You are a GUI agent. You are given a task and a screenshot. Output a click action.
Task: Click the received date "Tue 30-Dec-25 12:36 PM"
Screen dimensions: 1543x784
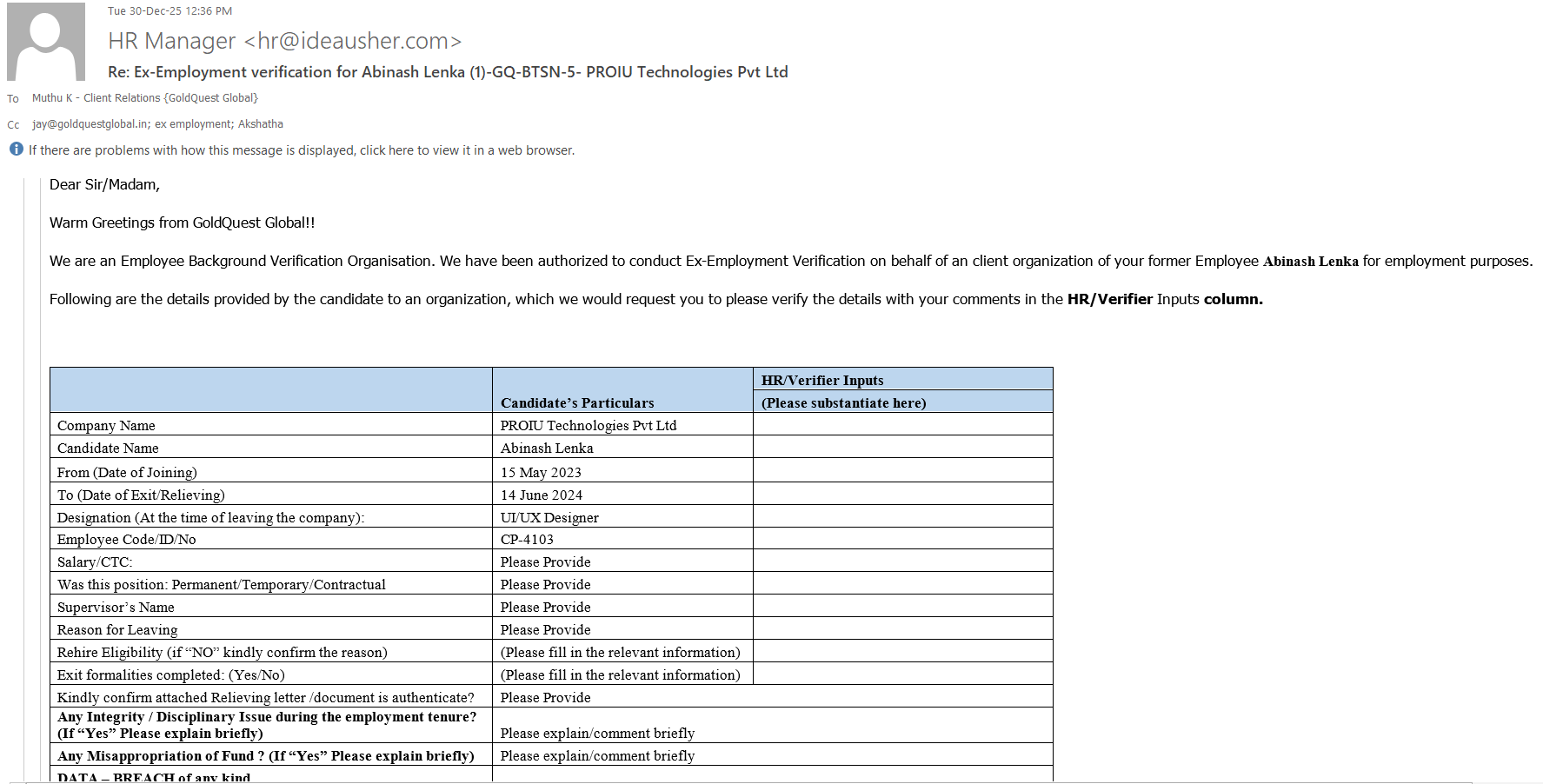[170, 11]
